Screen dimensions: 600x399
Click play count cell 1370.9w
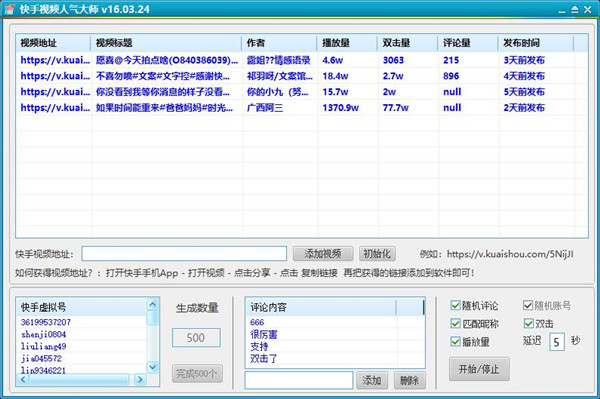[x=341, y=108]
